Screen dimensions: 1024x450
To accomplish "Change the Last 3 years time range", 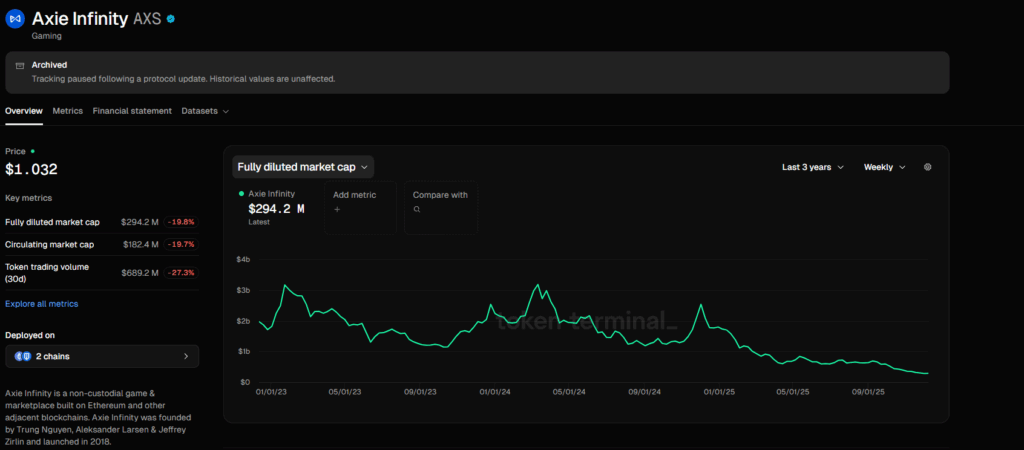I will coord(813,167).
